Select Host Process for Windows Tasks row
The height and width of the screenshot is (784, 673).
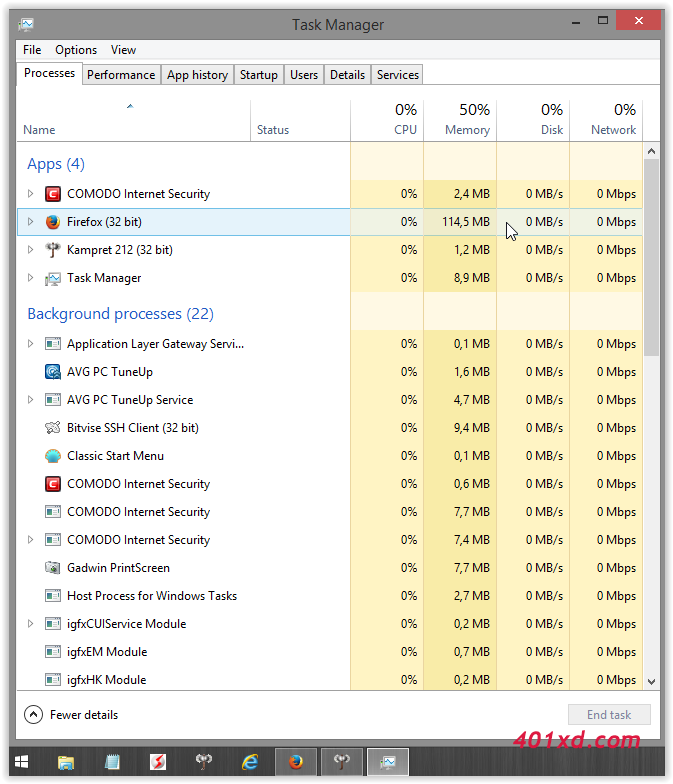[x=330, y=596]
